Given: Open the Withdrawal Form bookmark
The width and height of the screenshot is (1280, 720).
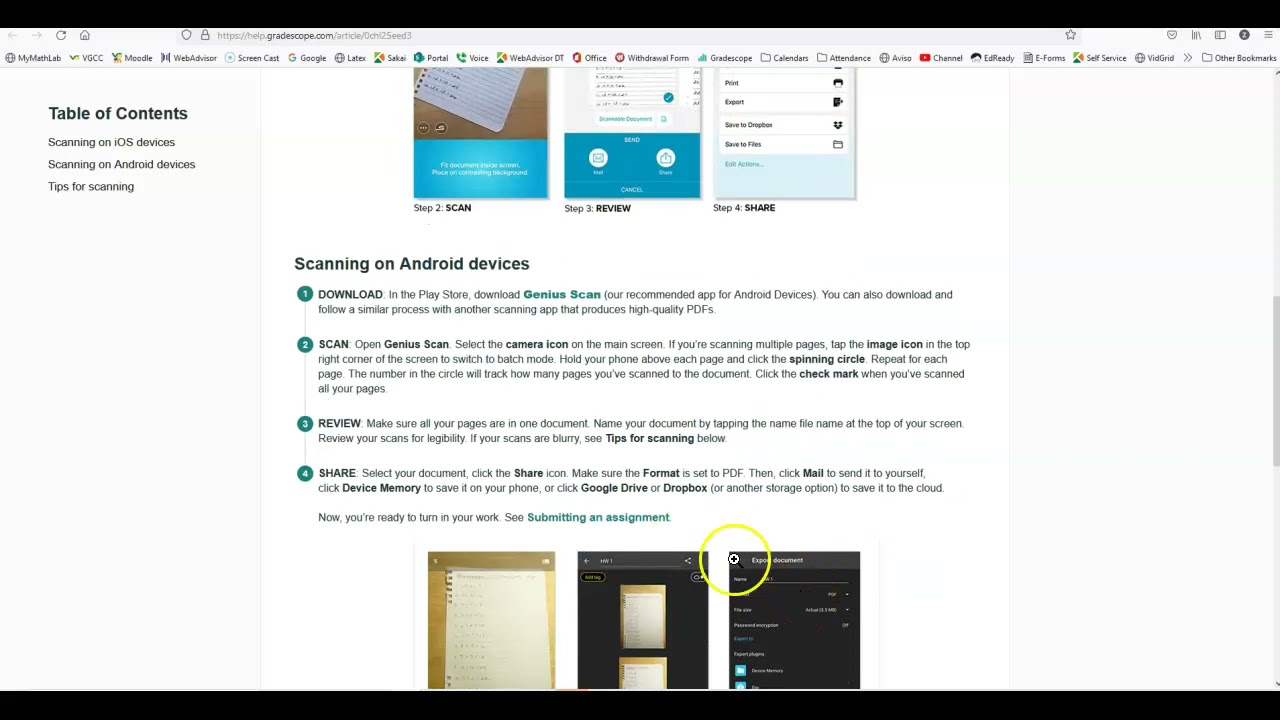Looking at the screenshot, I should [x=652, y=58].
